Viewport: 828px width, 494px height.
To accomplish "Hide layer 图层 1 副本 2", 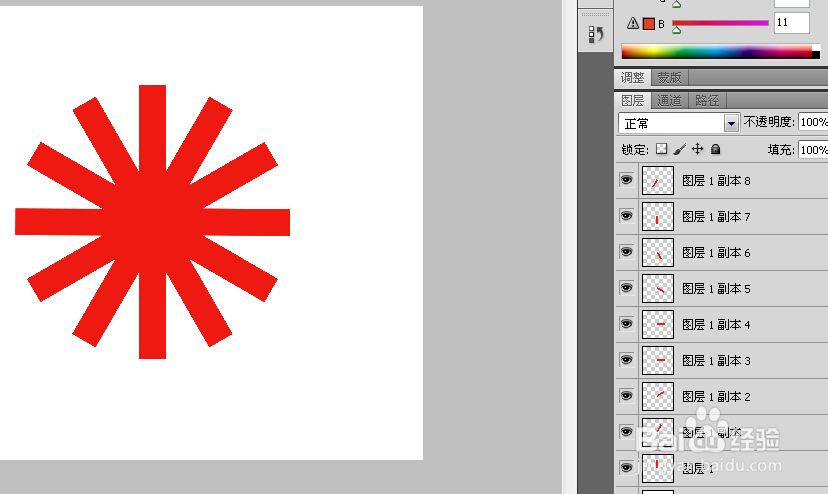I will [x=626, y=396].
